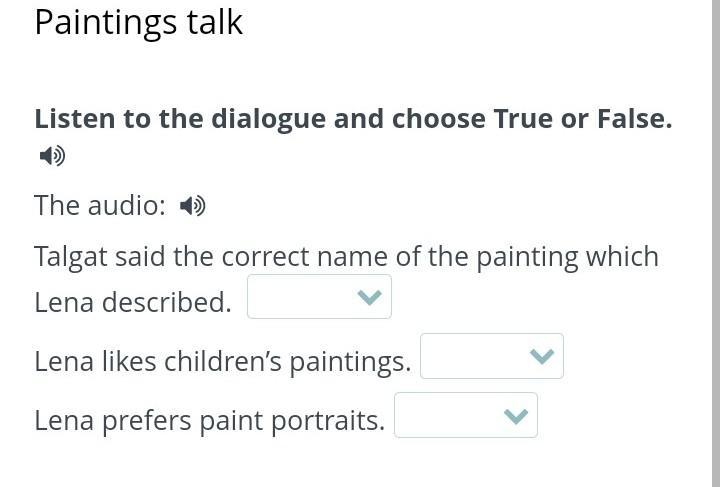The height and width of the screenshot is (487, 720).
Task: Click chevron arrow in children's paintings dropdown
Action: [541, 357]
